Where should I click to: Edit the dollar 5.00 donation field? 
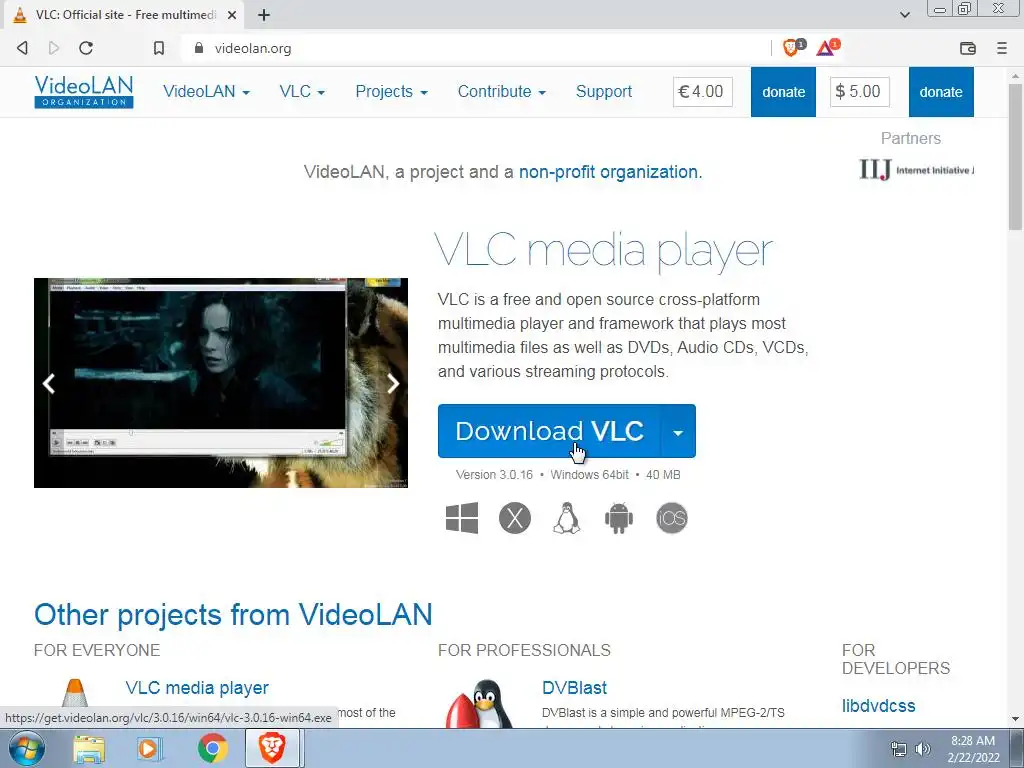[859, 91]
